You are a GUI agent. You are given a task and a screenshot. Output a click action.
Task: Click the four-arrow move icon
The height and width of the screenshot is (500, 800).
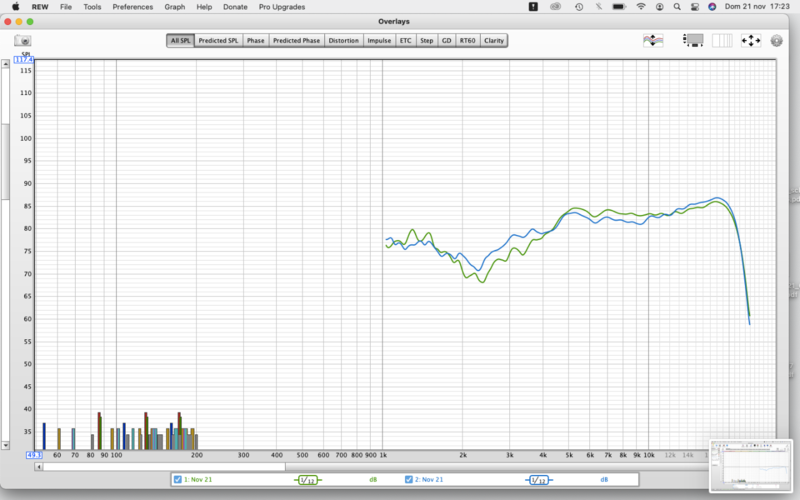click(750, 41)
